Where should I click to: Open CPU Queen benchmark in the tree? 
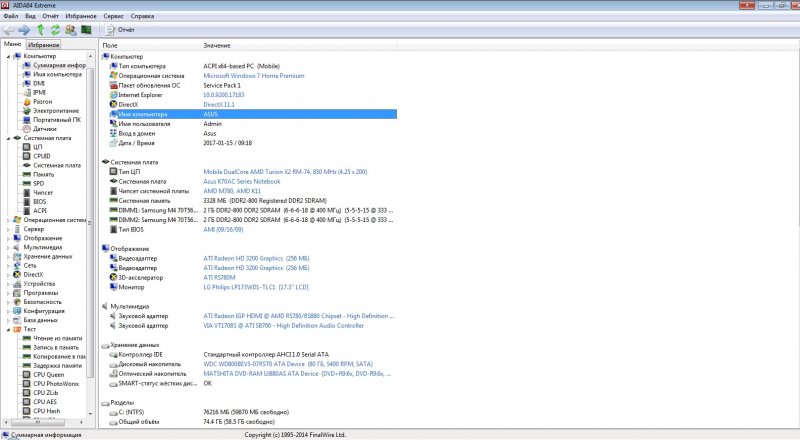point(49,375)
